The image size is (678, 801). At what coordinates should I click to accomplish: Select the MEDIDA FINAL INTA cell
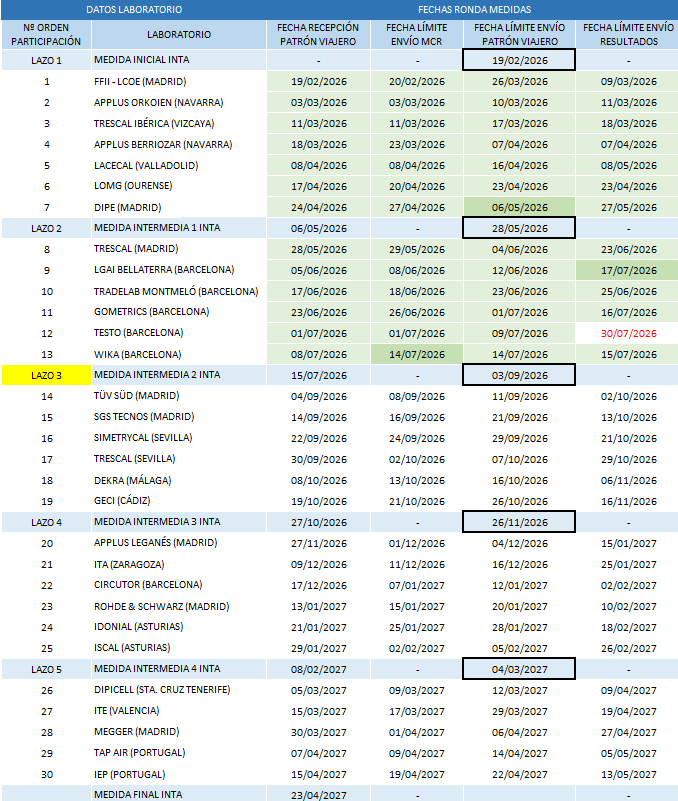[179, 794]
